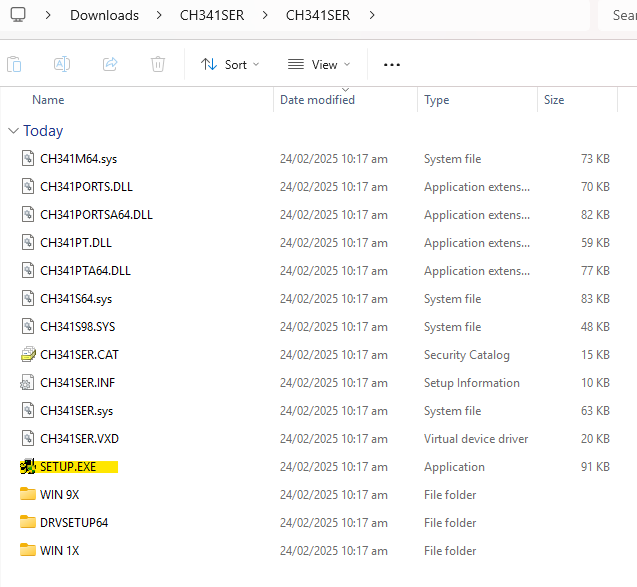
Task: Collapse the Today group
Action: point(13,131)
